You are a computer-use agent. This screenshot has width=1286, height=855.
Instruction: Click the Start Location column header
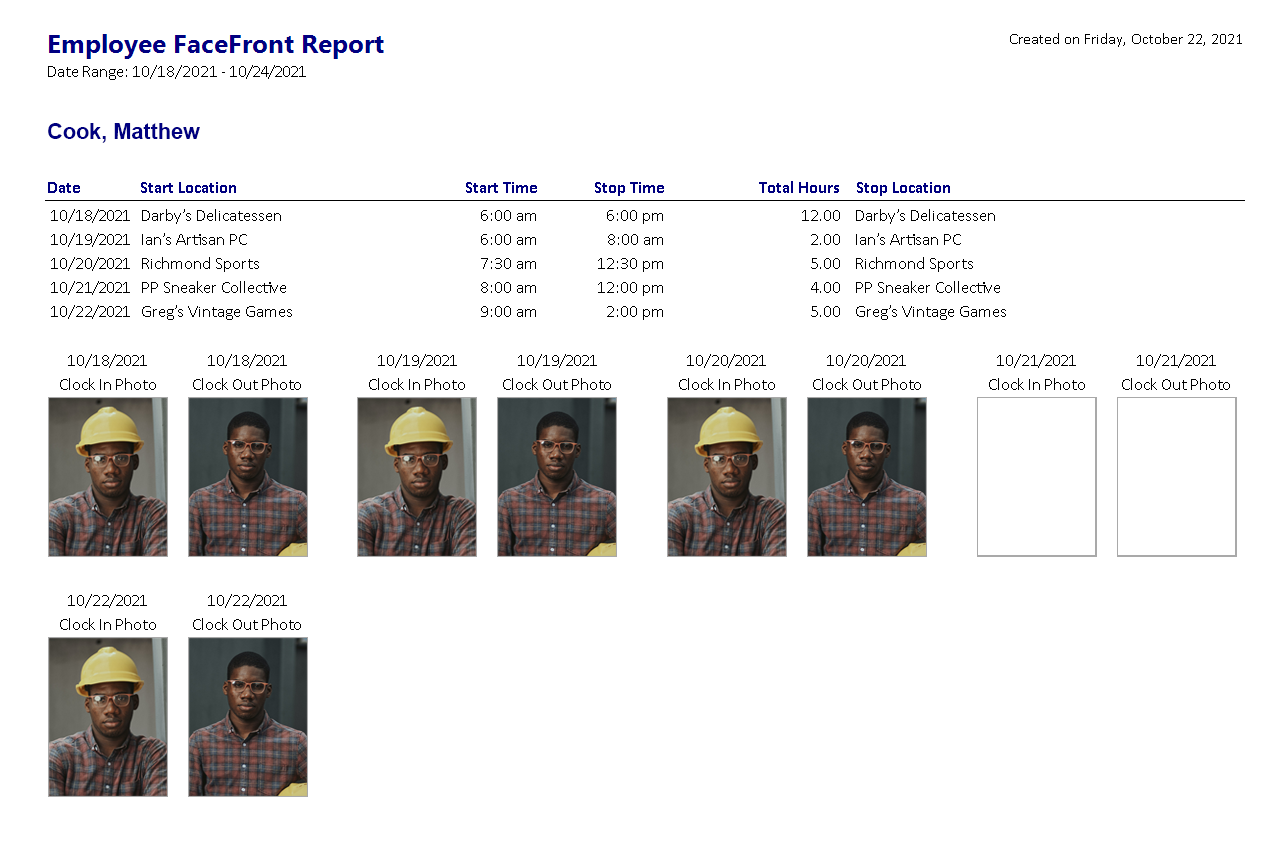pyautogui.click(x=188, y=188)
